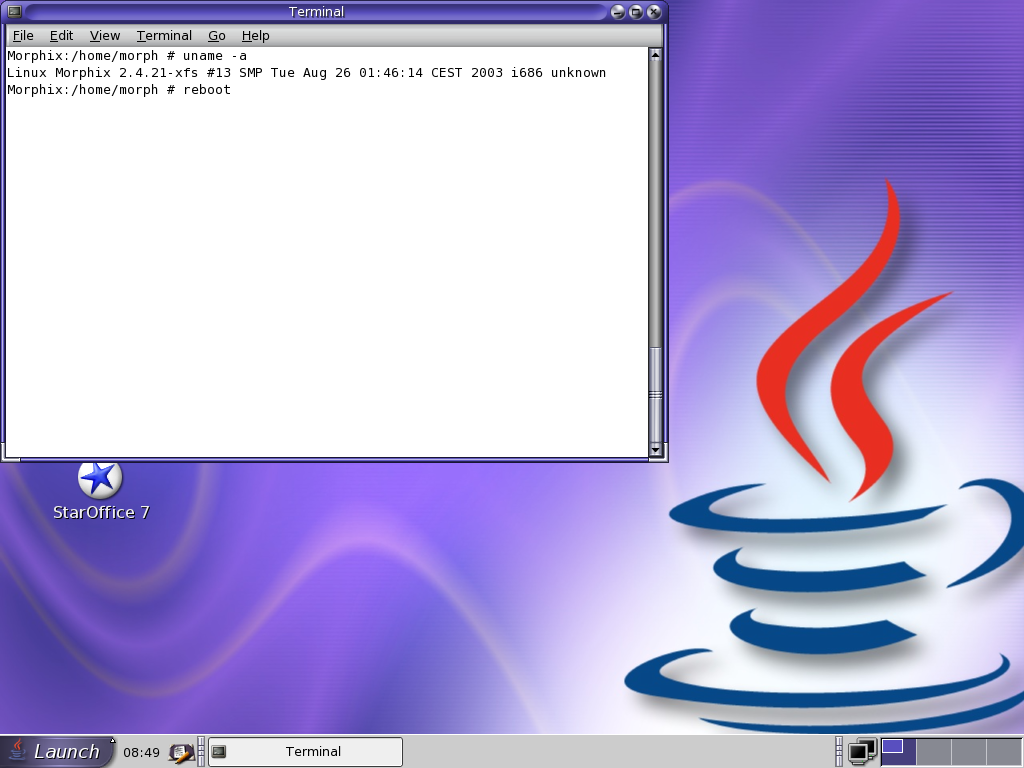1024x768 pixels.
Task: Open the notes applet icon beside the clock
Action: [x=181, y=752]
